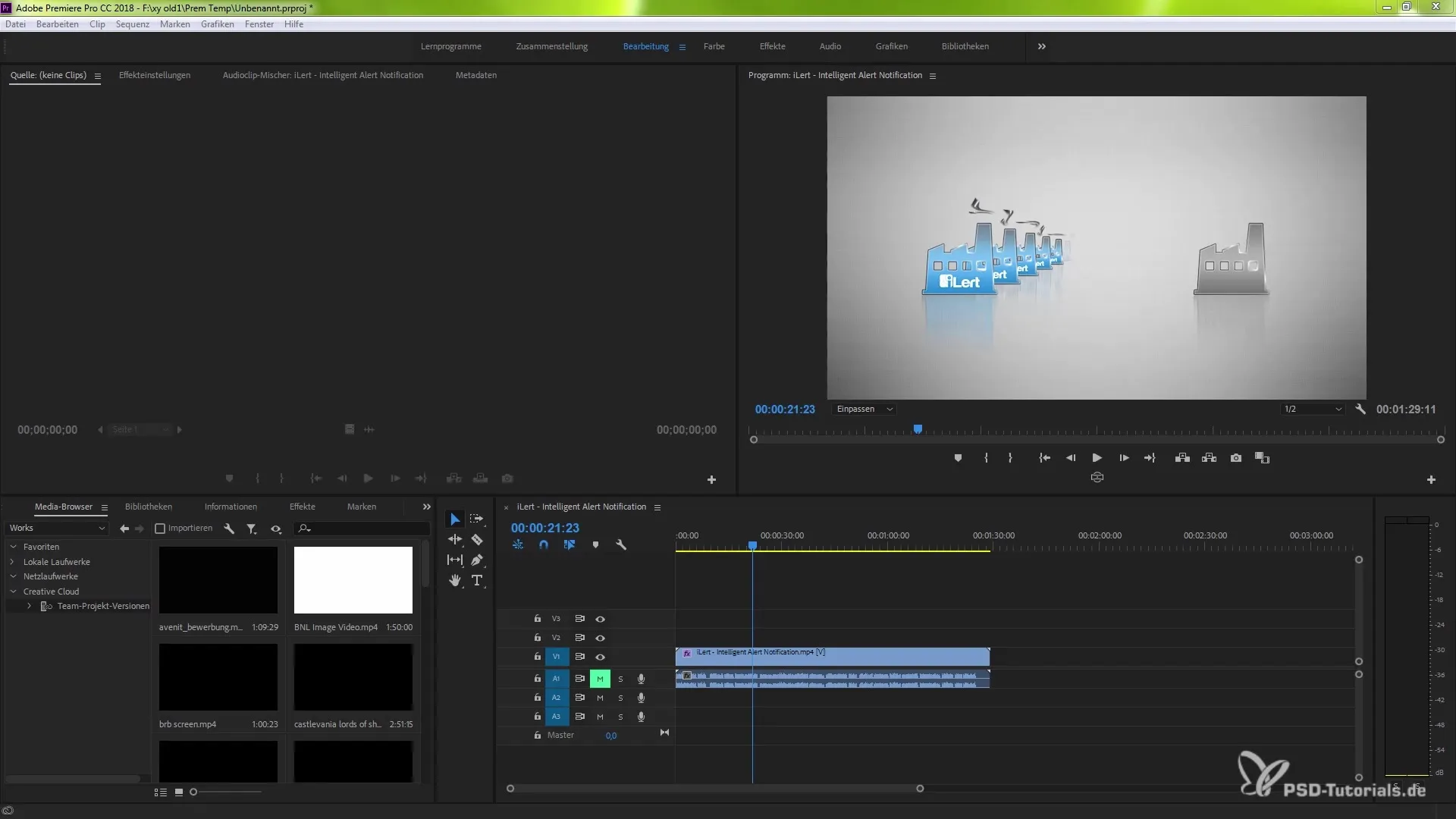Switch to the Farbe workspace
Viewport: 1456px width, 819px height.
click(714, 46)
